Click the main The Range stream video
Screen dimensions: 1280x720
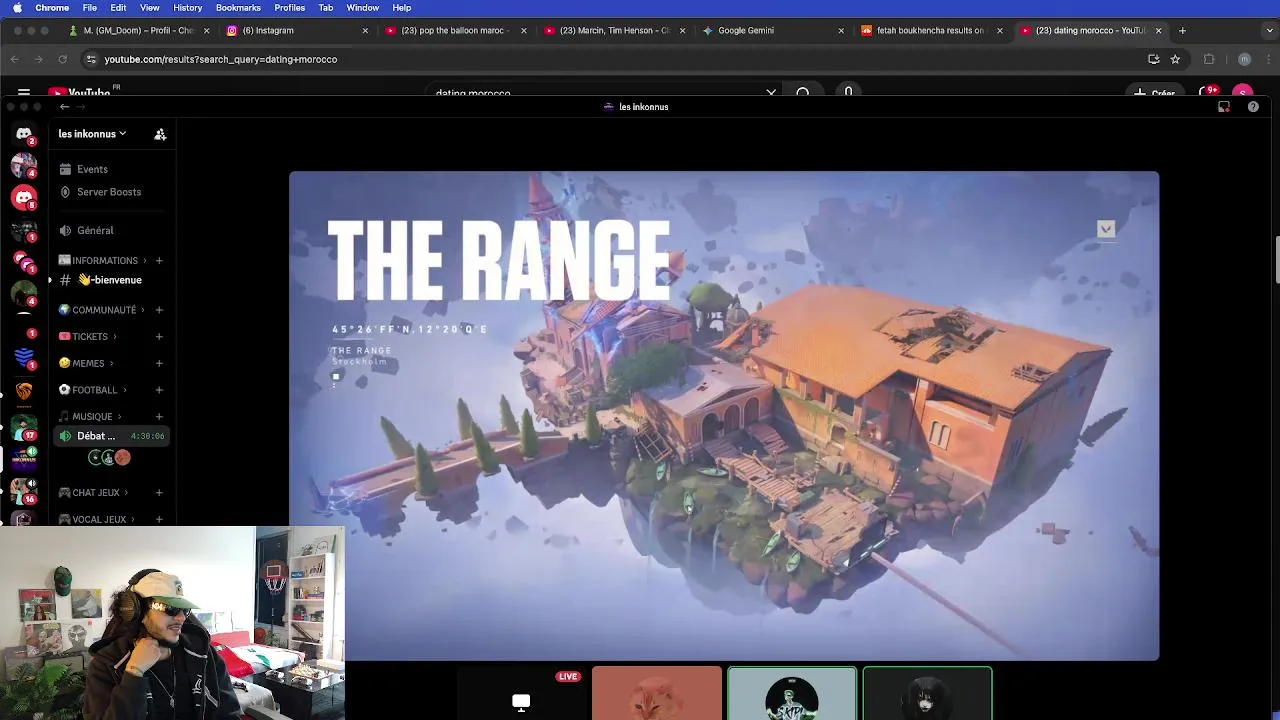coord(724,416)
